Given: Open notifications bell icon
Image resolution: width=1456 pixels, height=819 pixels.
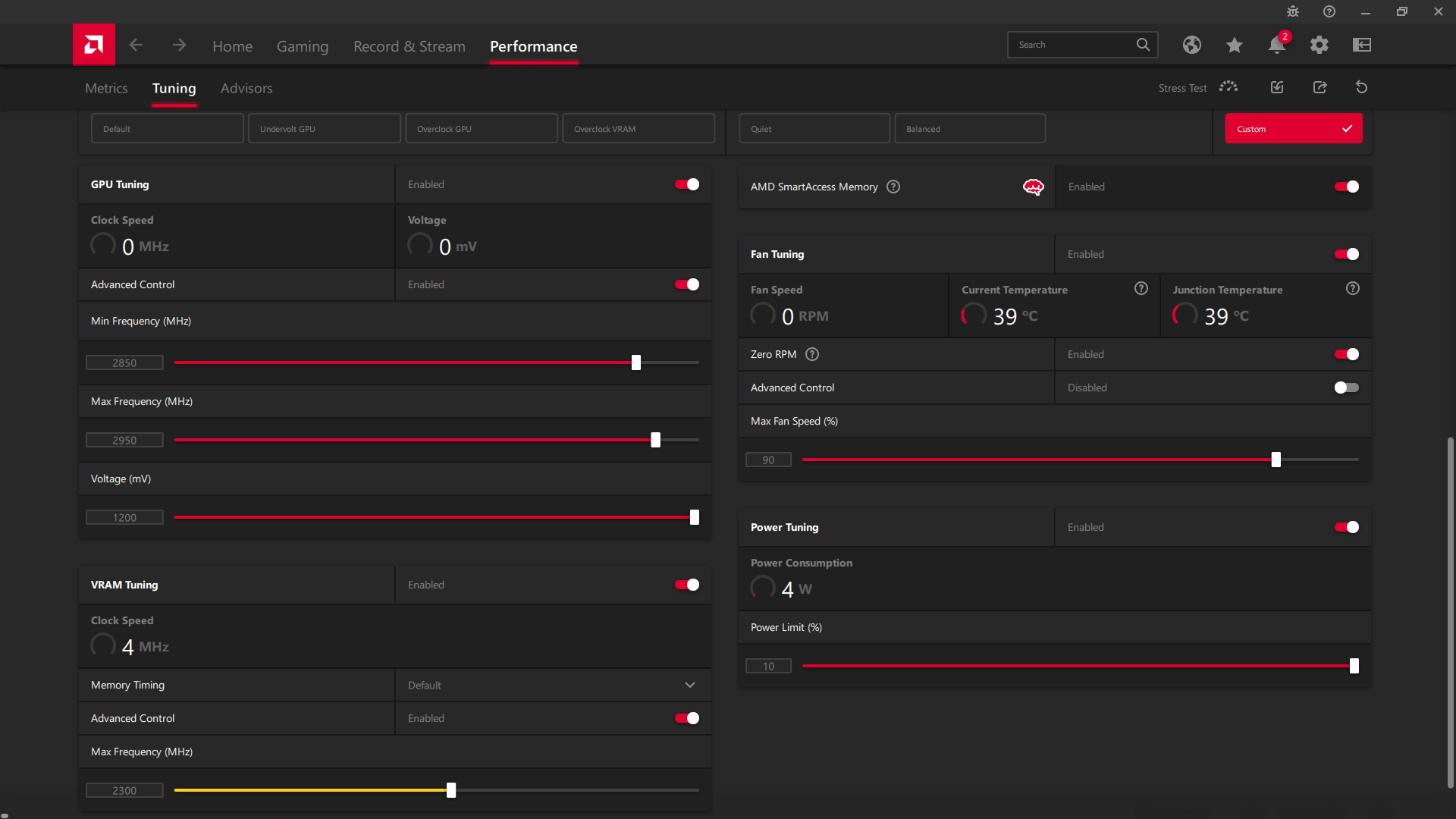Looking at the screenshot, I should click(1277, 45).
